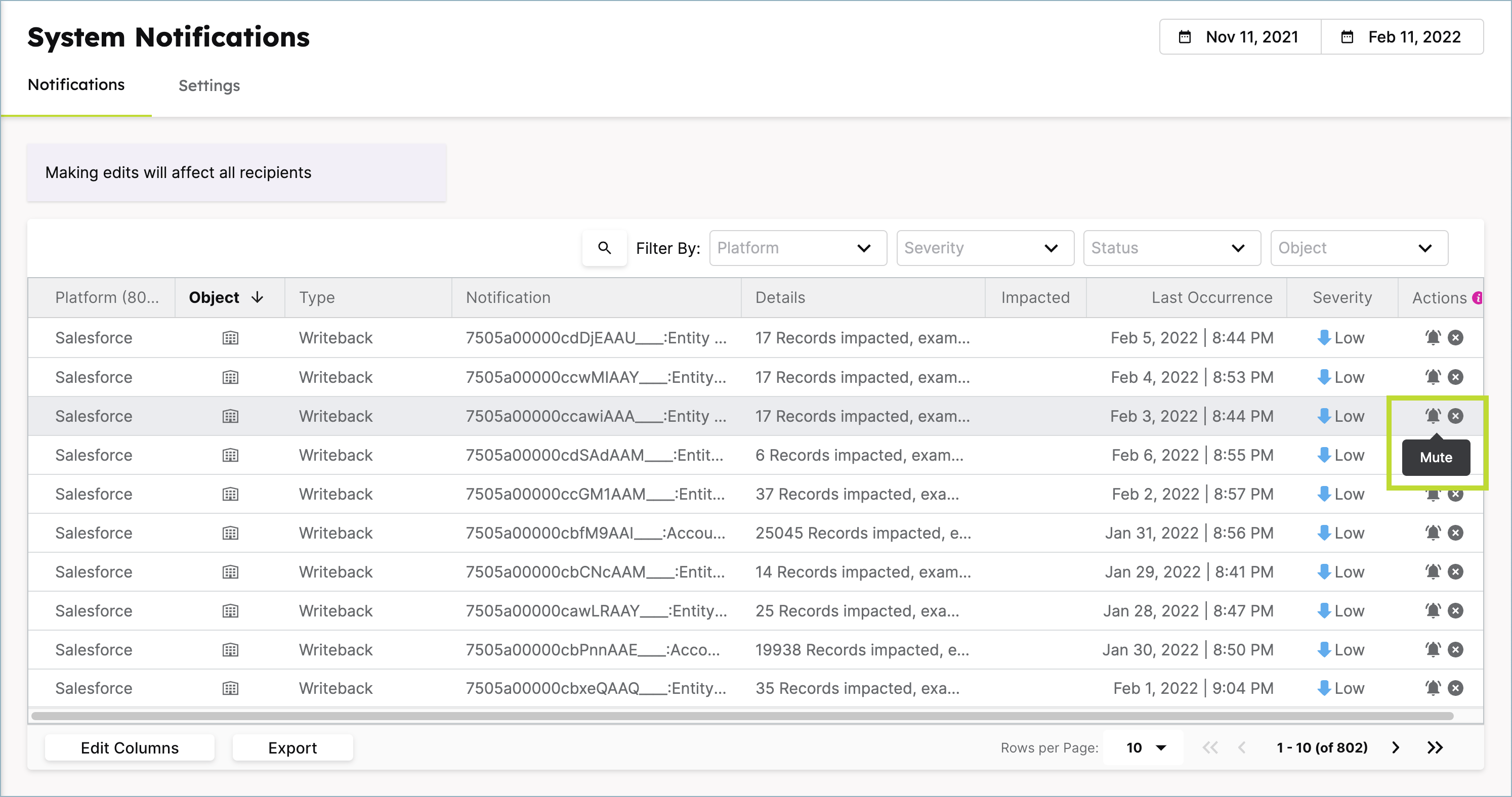Dismiss the Feb 4, 2022 notification row
This screenshot has width=1512, height=797.
(1455, 377)
